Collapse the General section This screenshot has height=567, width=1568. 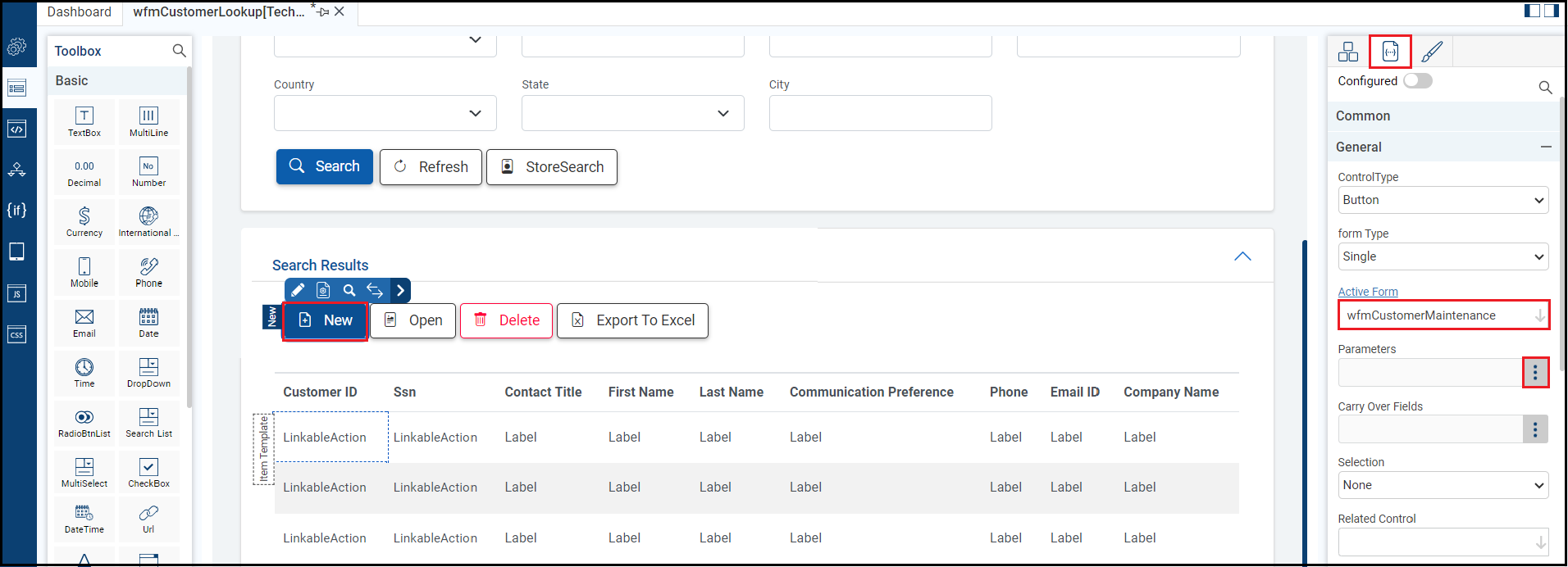point(1546,147)
